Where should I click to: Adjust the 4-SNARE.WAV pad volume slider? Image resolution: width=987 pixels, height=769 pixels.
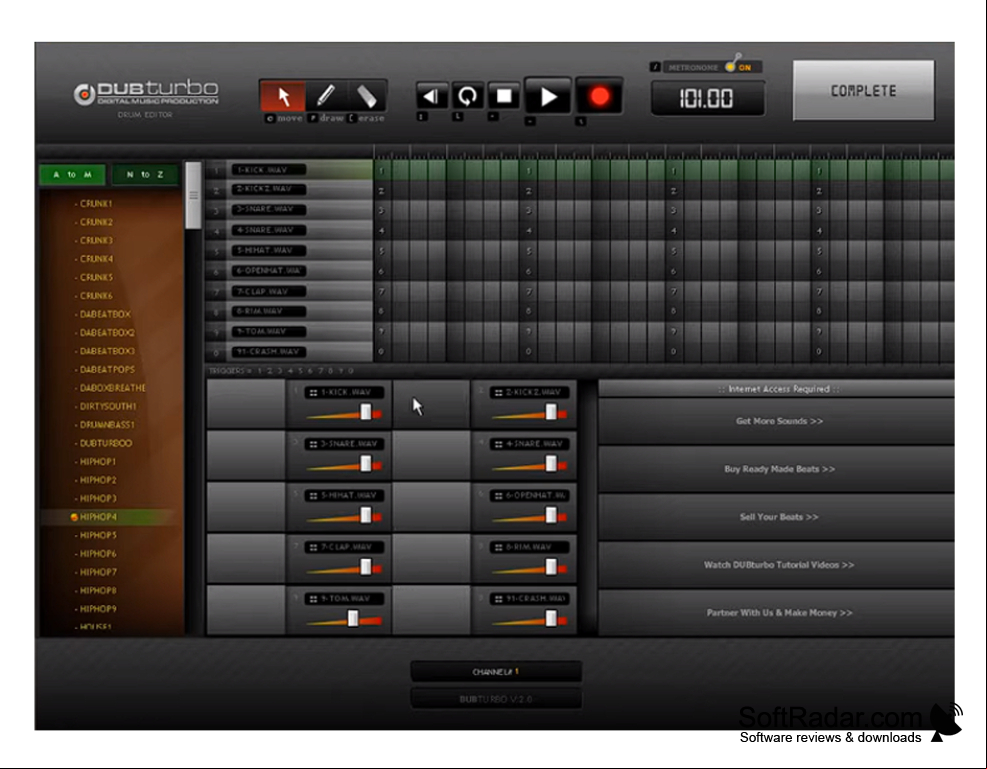pyautogui.click(x=551, y=464)
